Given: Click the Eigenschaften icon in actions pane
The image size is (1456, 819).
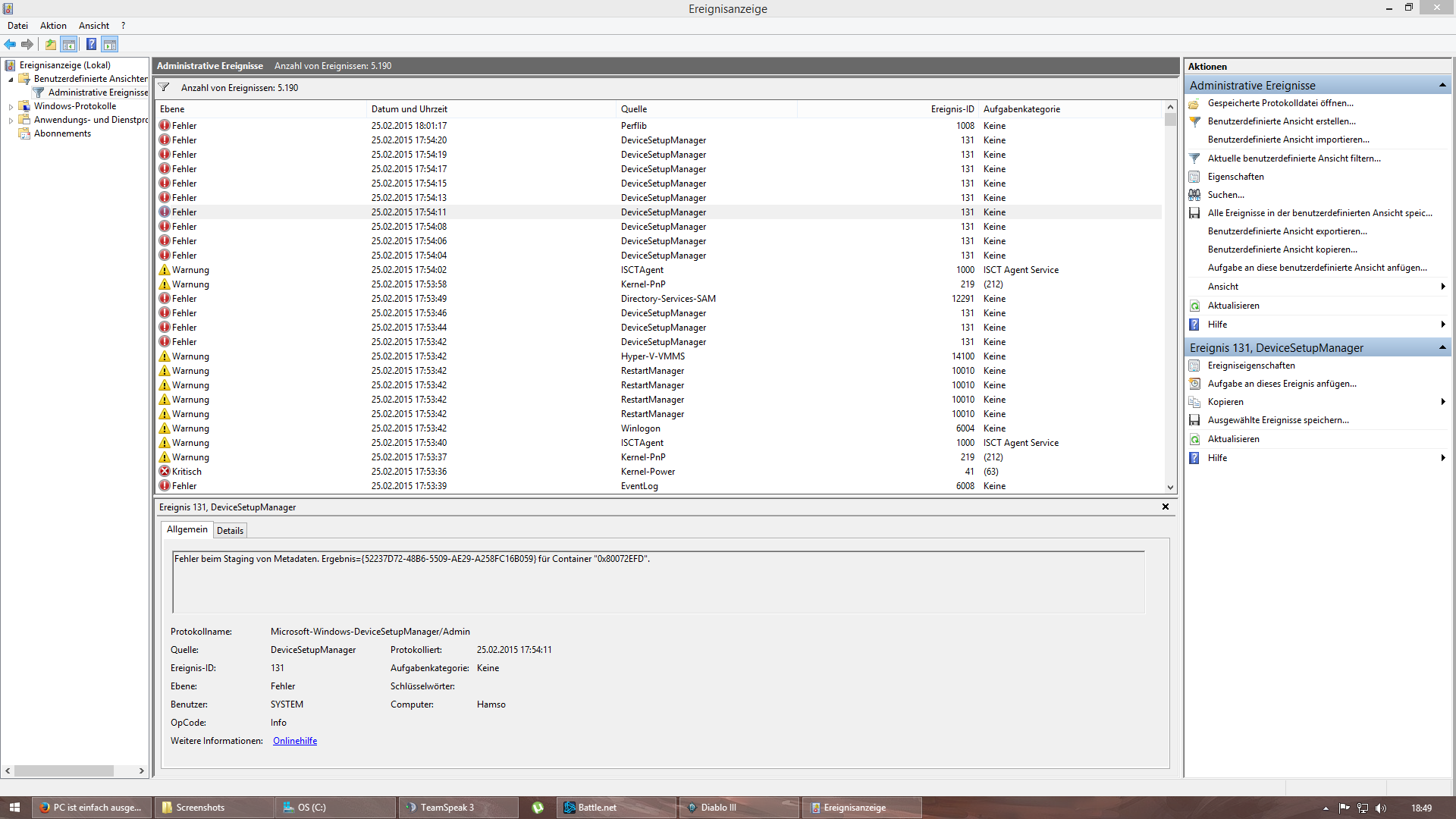Looking at the screenshot, I should pyautogui.click(x=1194, y=177).
